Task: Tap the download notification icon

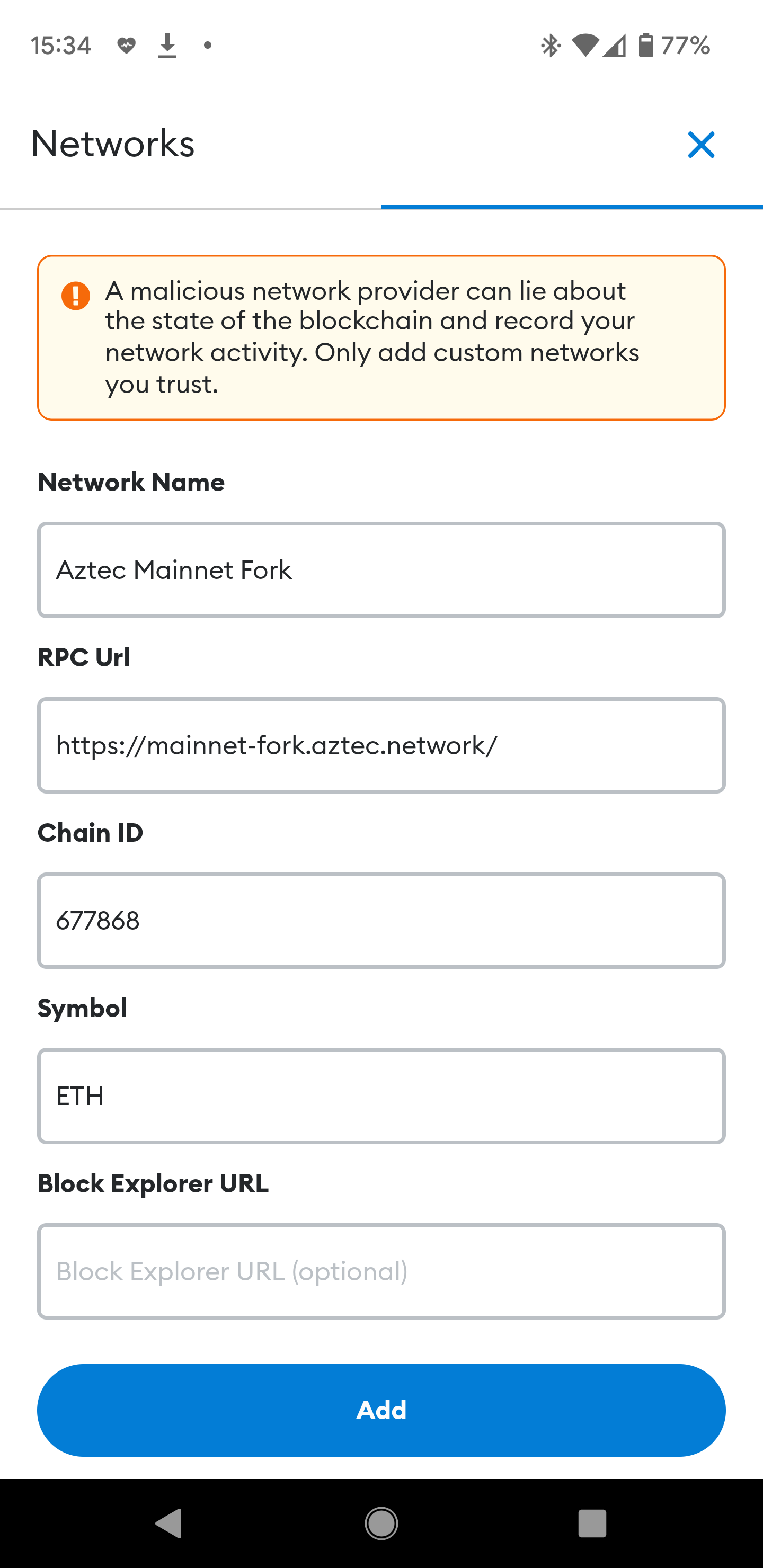Action: pyautogui.click(x=167, y=46)
